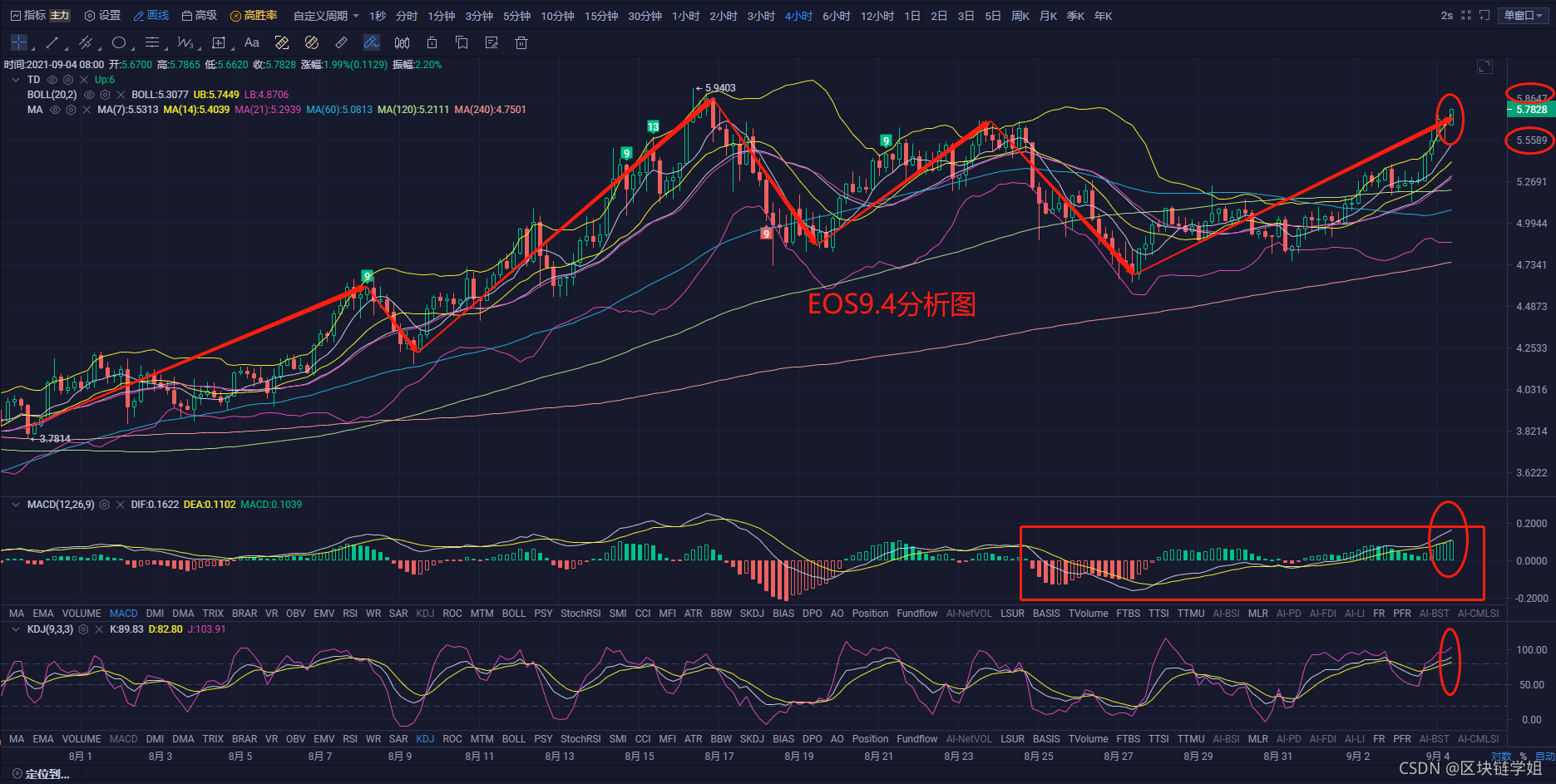Click the fullscreen chart corner icon
This screenshot has width=1556, height=784.
point(1484,67)
